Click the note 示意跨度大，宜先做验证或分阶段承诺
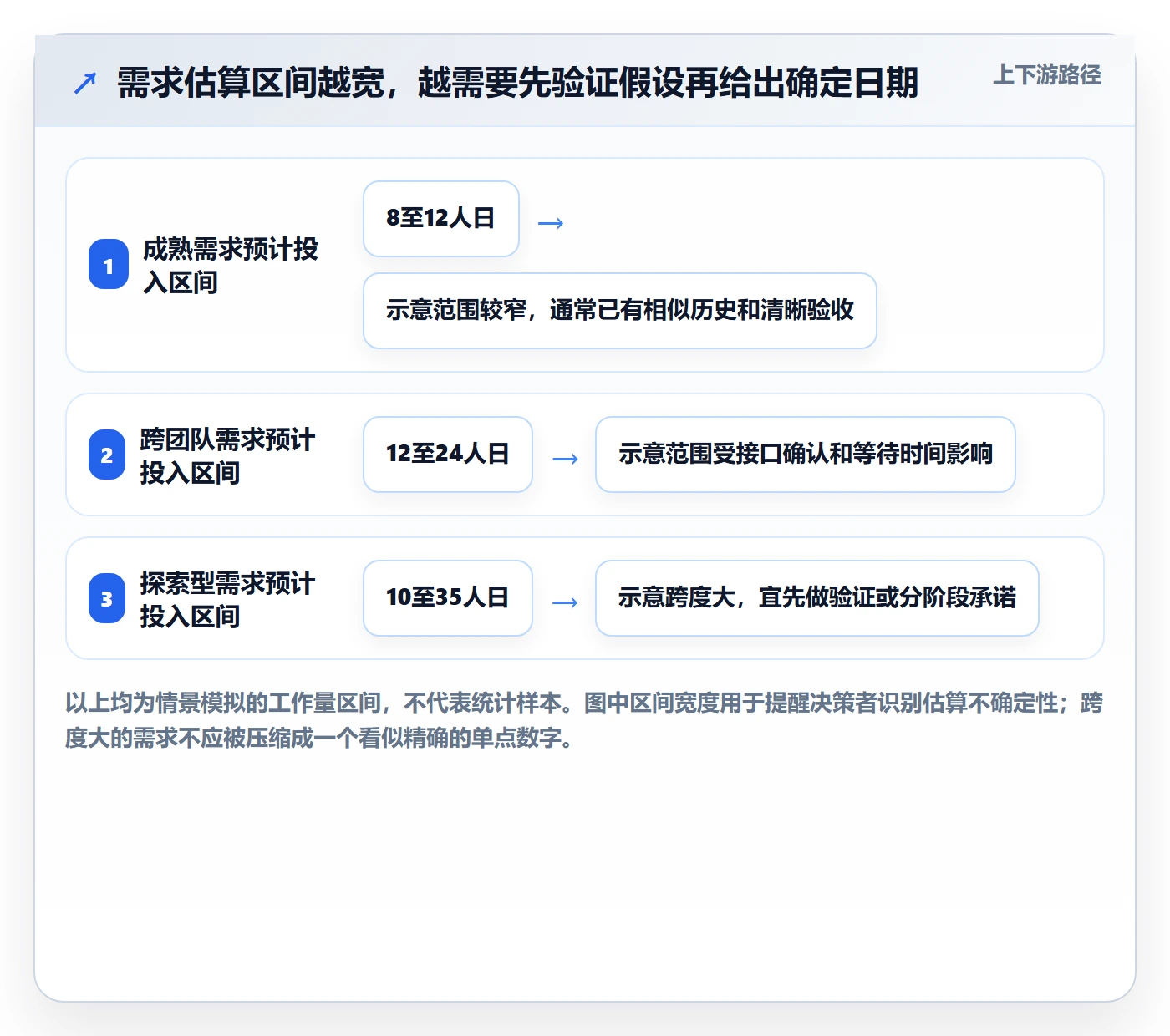 [x=817, y=598]
